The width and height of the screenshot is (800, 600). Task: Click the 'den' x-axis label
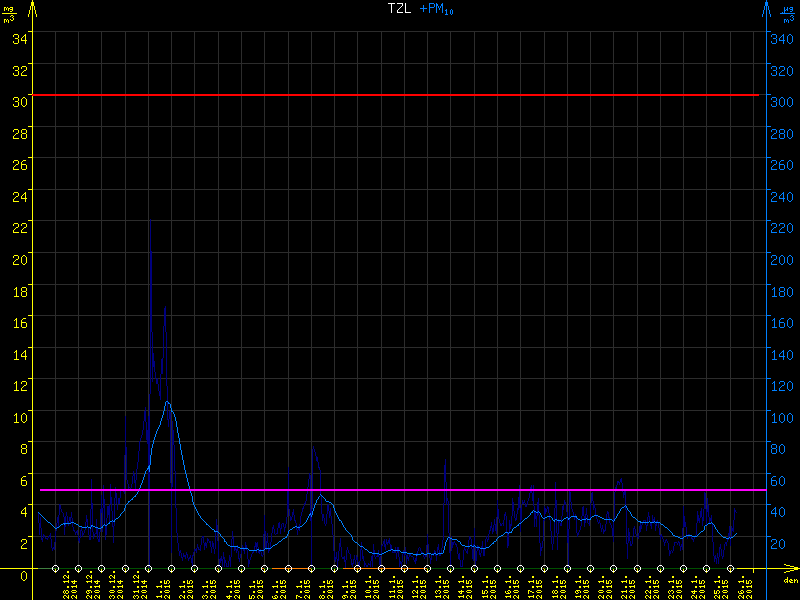coord(790,581)
